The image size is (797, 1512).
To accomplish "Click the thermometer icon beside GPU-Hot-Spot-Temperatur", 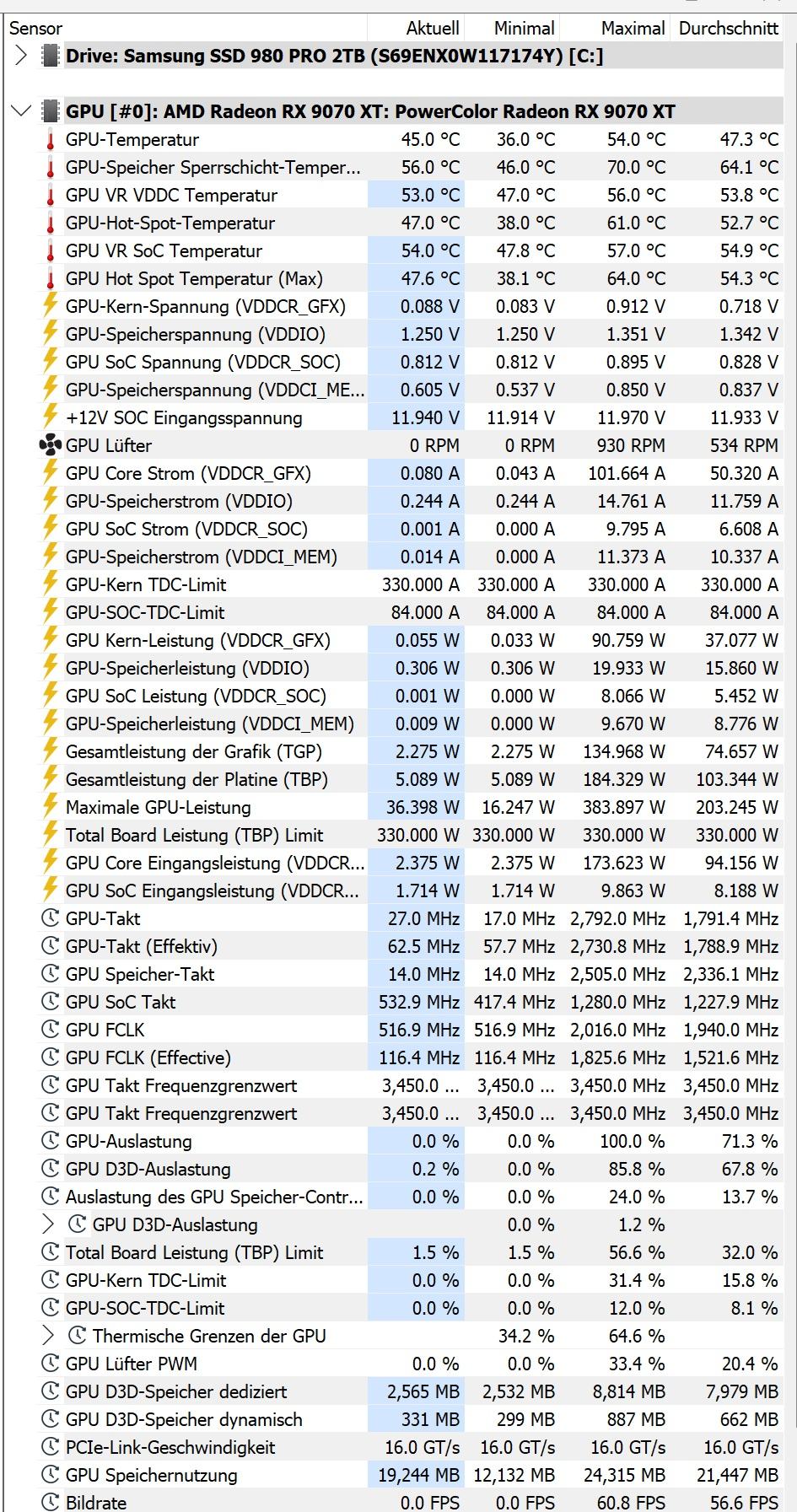I will 51,223.
